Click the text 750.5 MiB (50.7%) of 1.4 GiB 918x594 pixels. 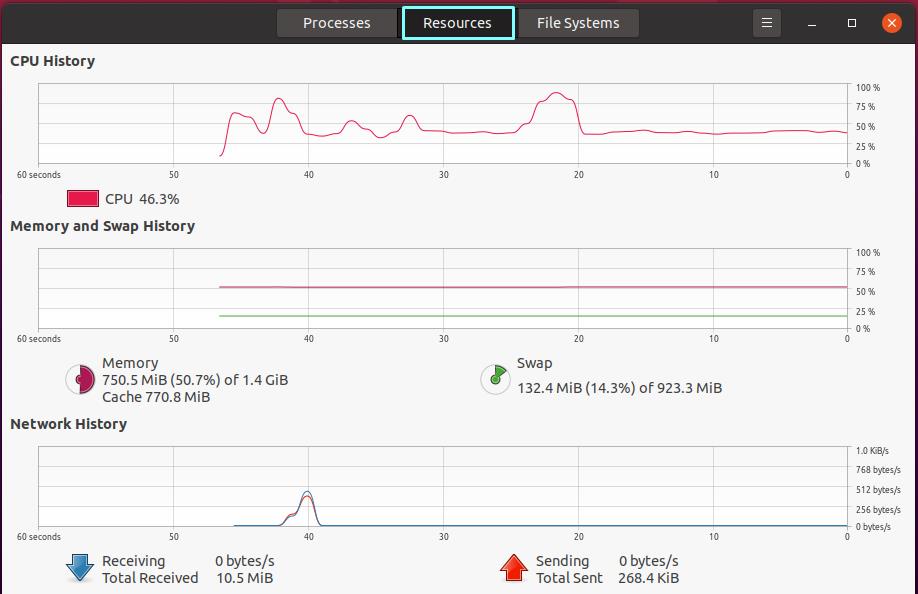[x=195, y=380]
